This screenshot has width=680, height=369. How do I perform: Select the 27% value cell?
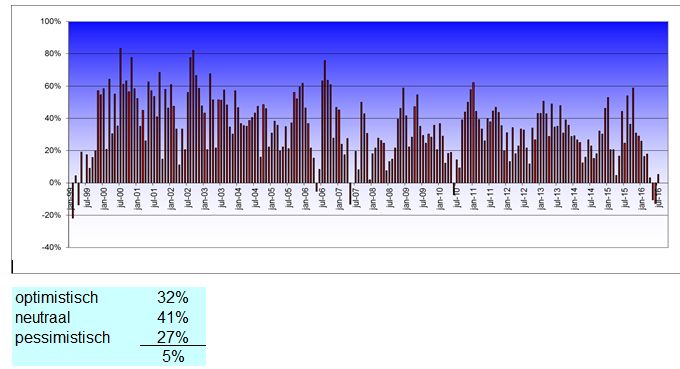(x=173, y=337)
